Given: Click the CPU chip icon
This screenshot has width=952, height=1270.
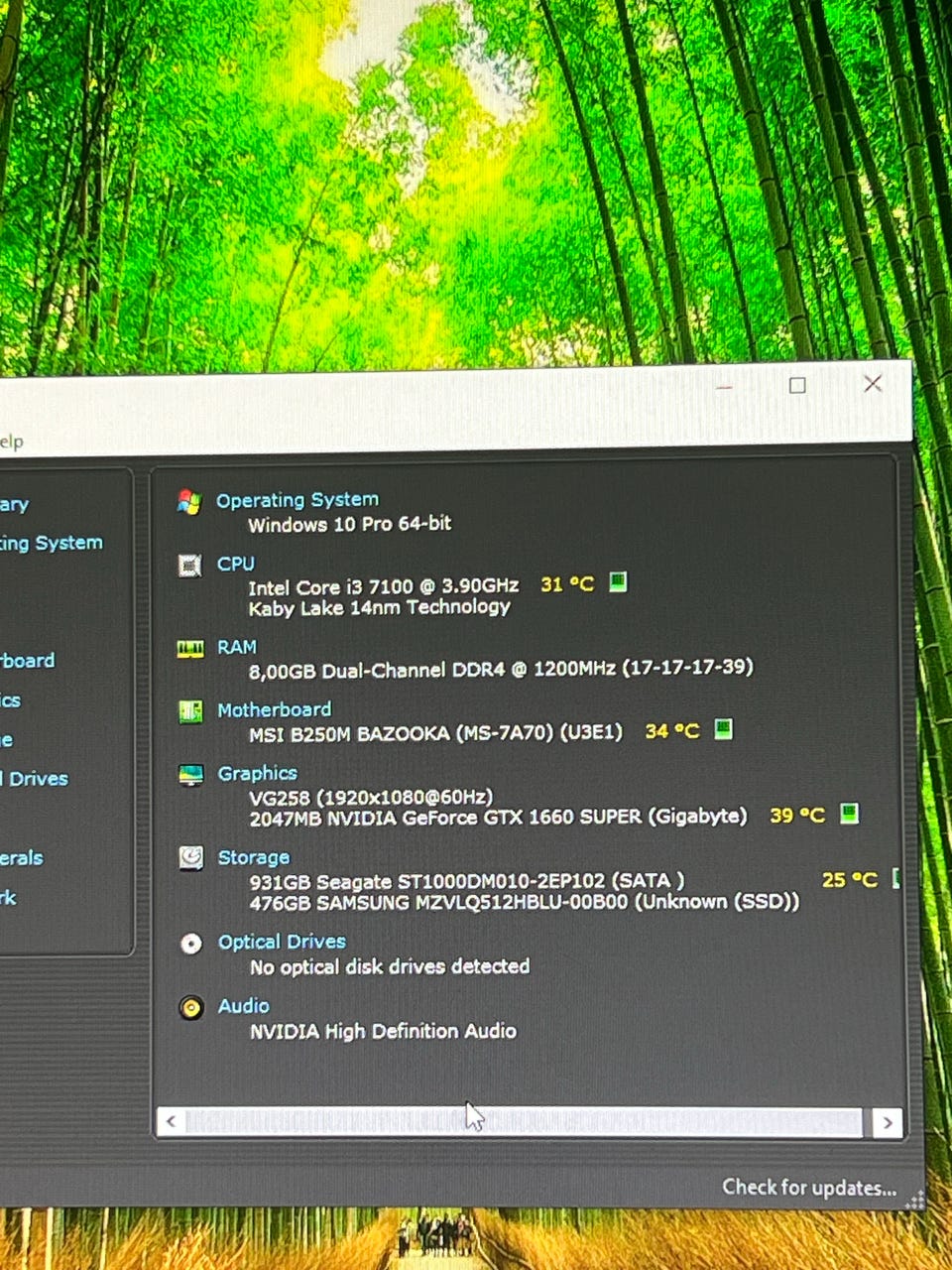Looking at the screenshot, I should point(188,566).
